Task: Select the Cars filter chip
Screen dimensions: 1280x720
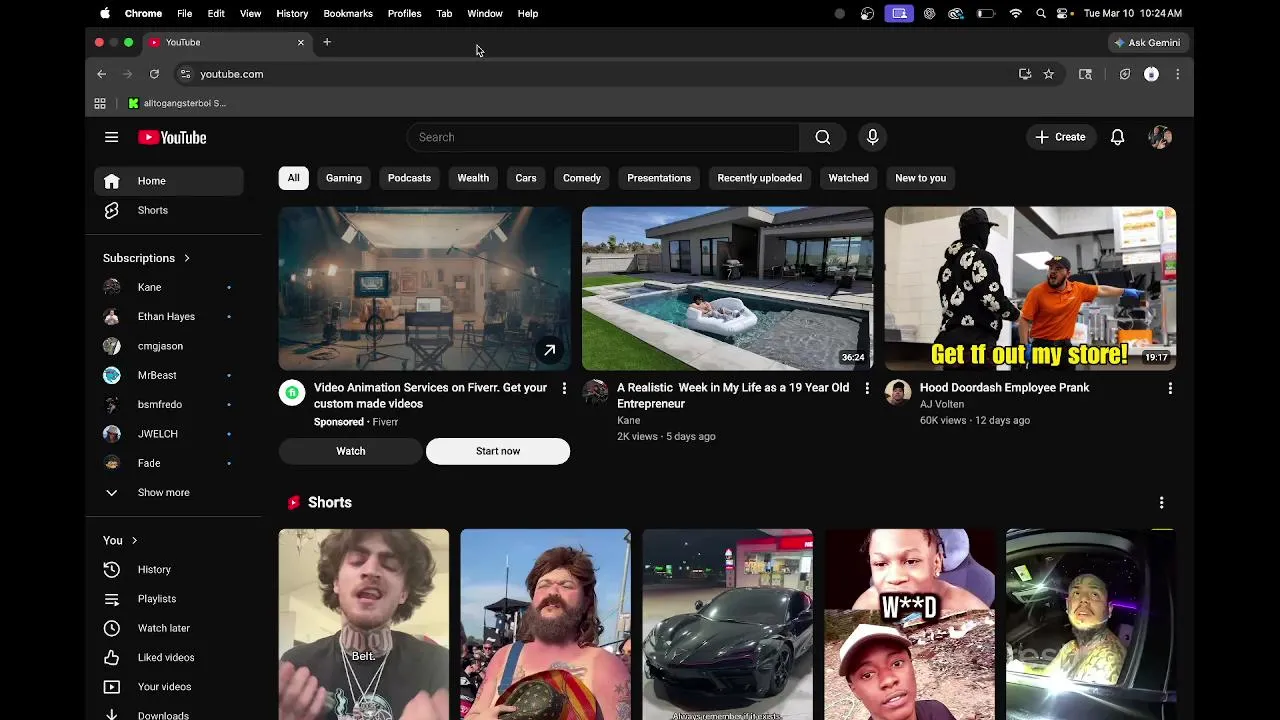Action: 526,178
